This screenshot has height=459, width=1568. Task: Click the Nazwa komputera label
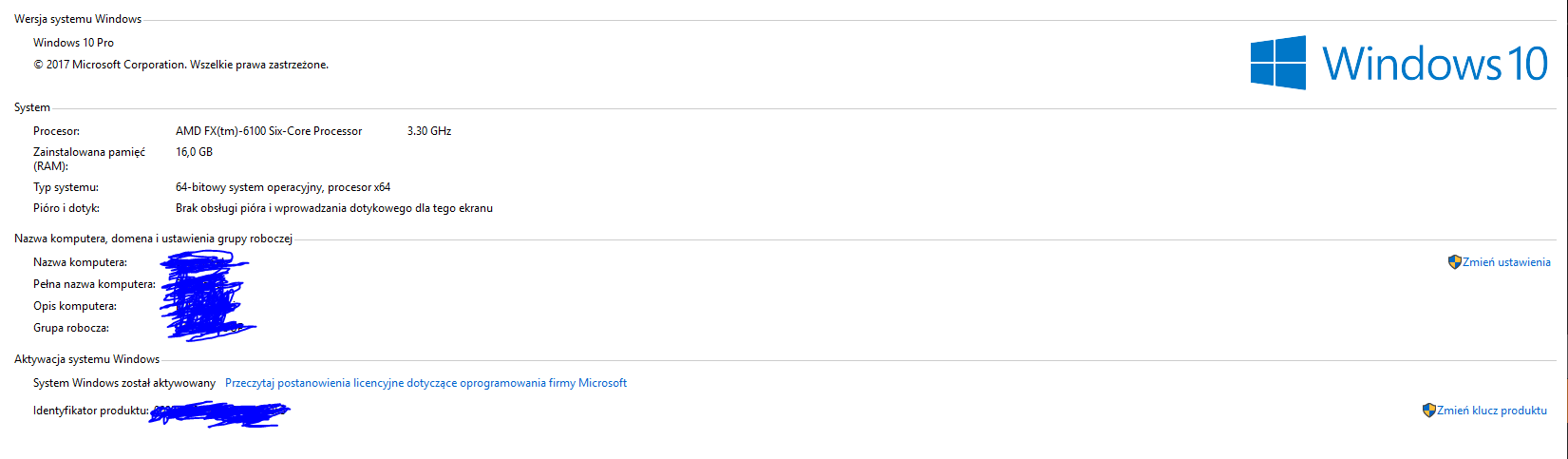(80, 262)
